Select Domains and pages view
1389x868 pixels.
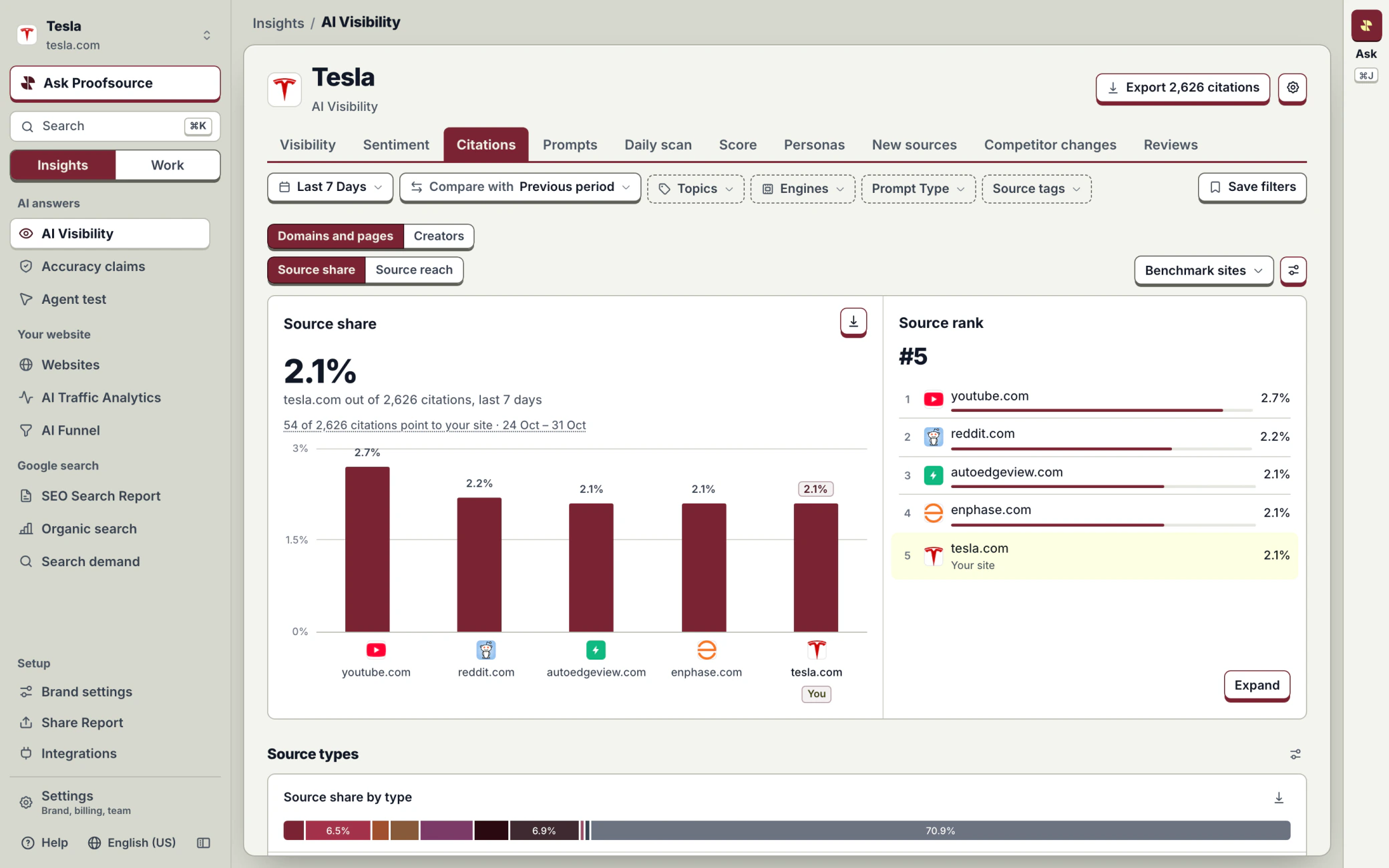pyautogui.click(x=335, y=236)
